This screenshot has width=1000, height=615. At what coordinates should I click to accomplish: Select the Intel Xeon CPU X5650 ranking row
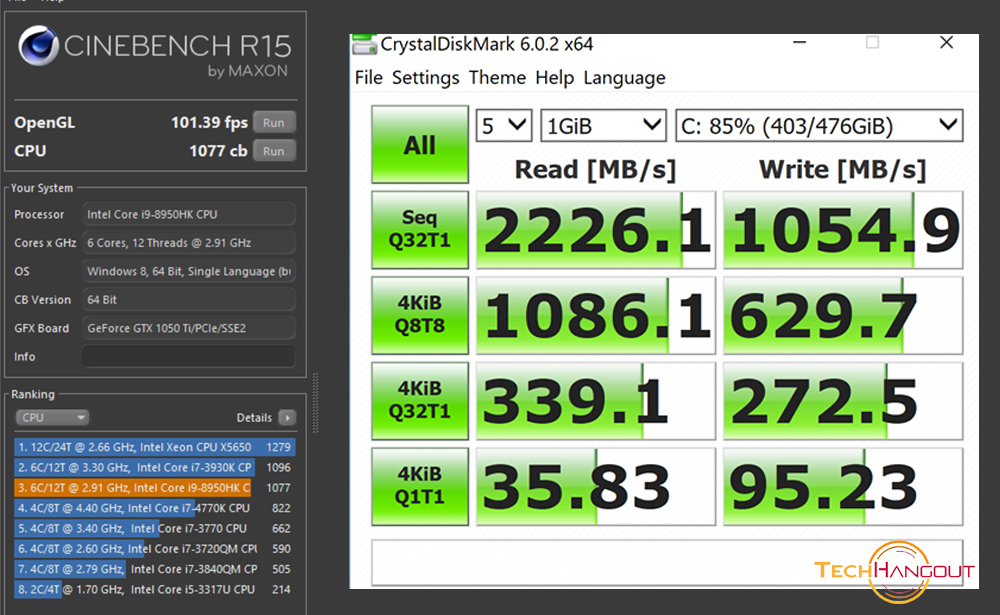point(154,447)
